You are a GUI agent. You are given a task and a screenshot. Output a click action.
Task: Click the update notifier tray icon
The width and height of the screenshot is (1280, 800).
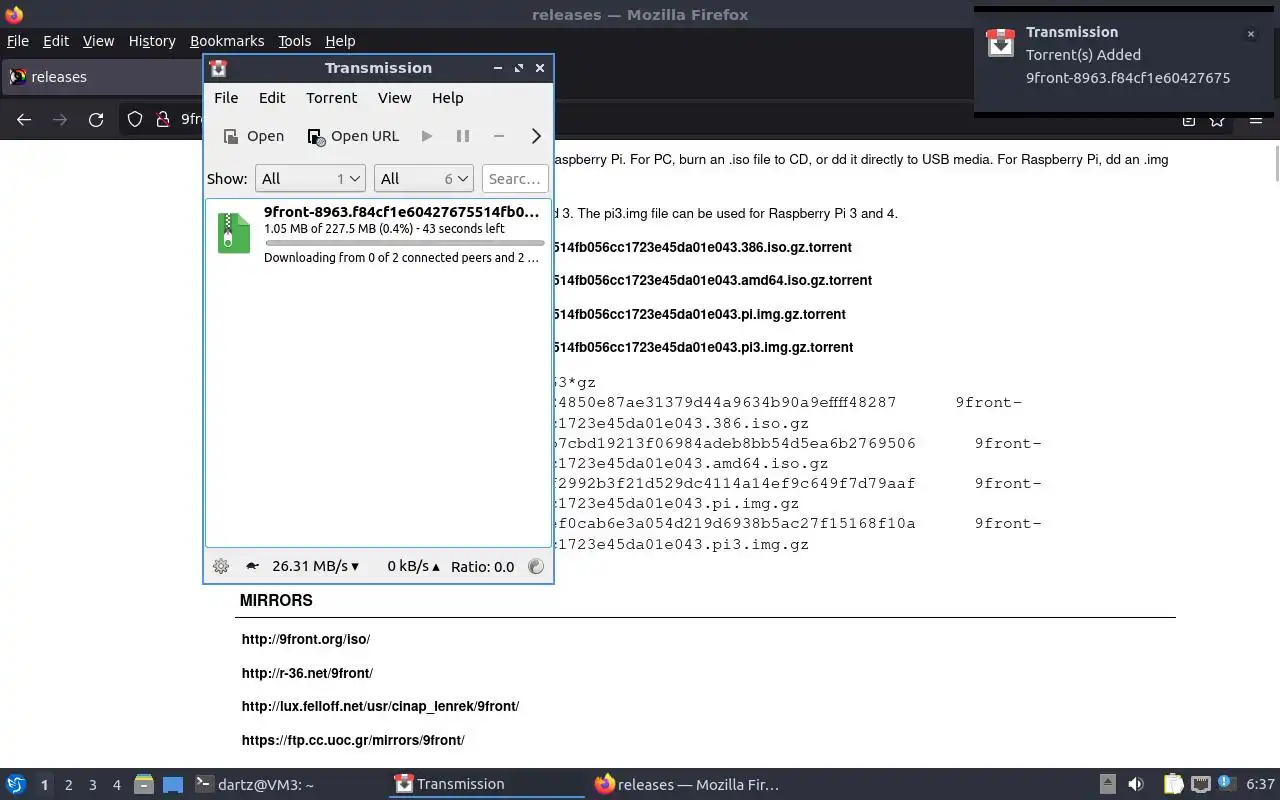(1224, 784)
